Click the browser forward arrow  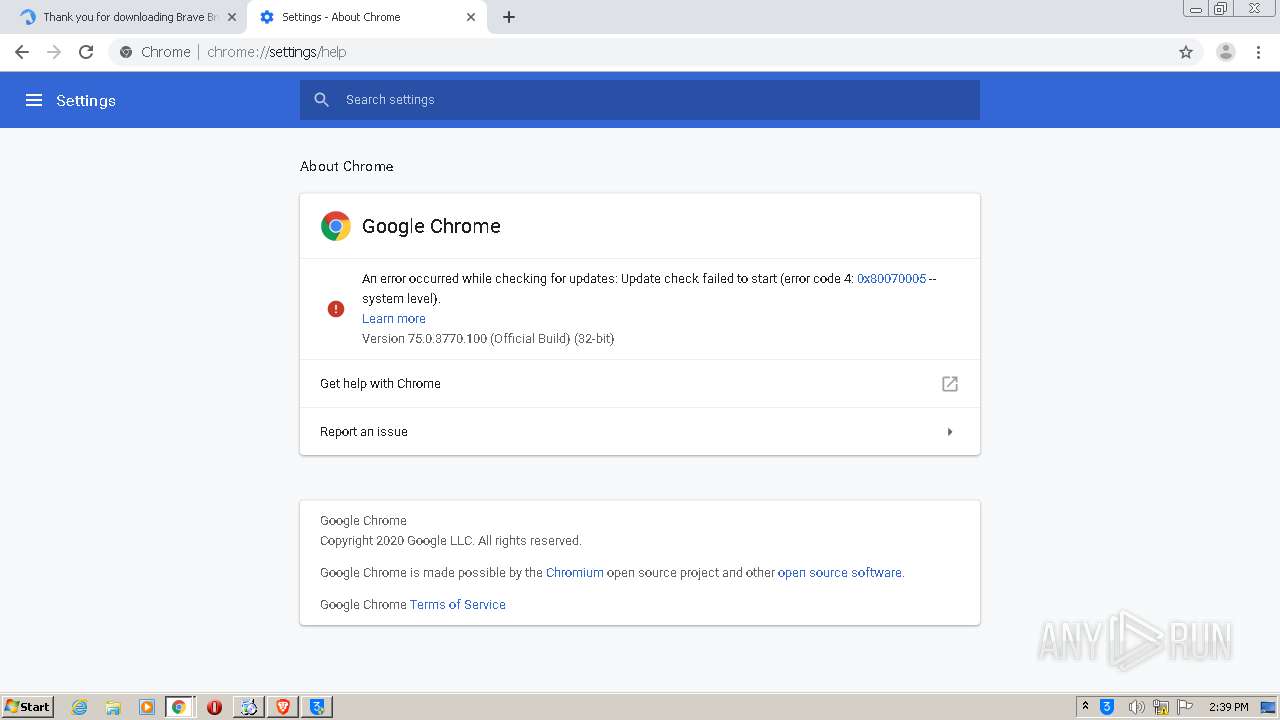tap(54, 52)
